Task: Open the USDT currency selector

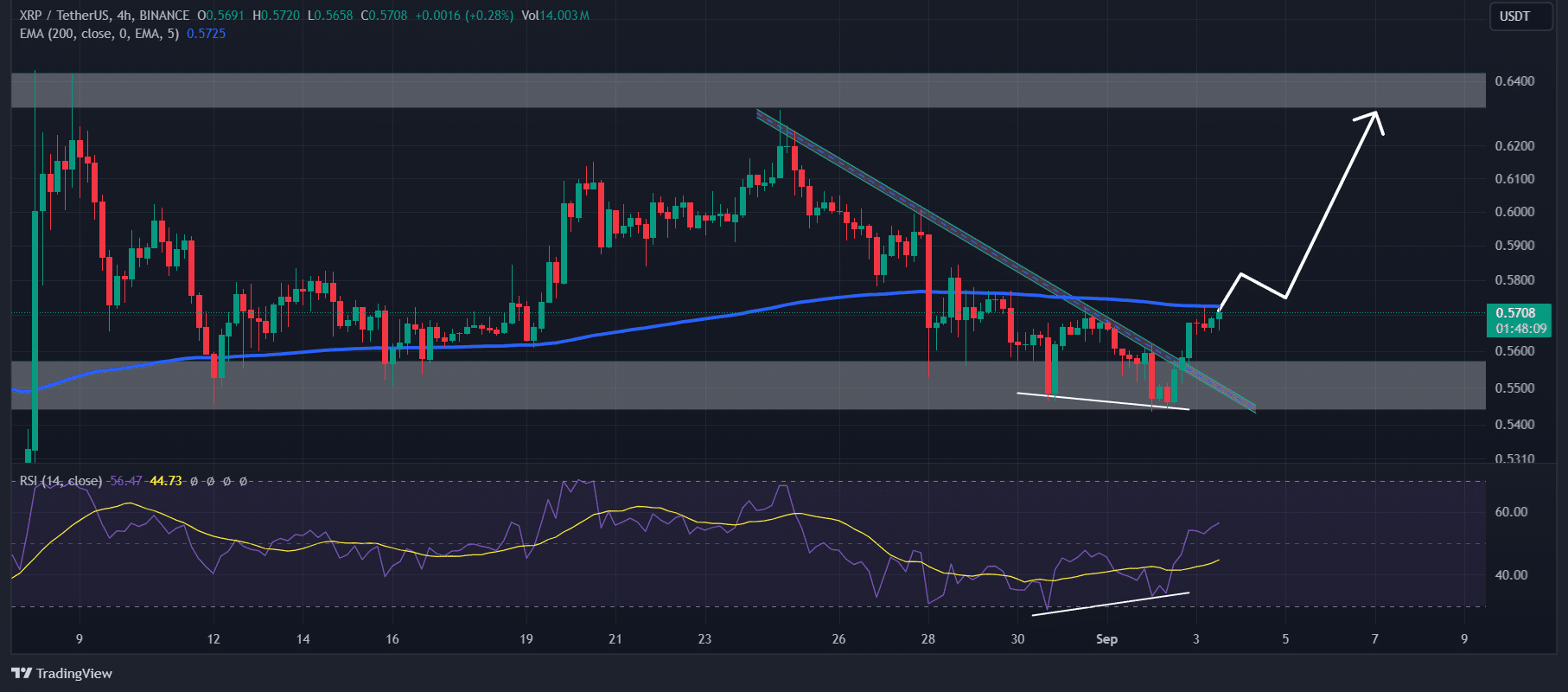Action: click(1520, 16)
